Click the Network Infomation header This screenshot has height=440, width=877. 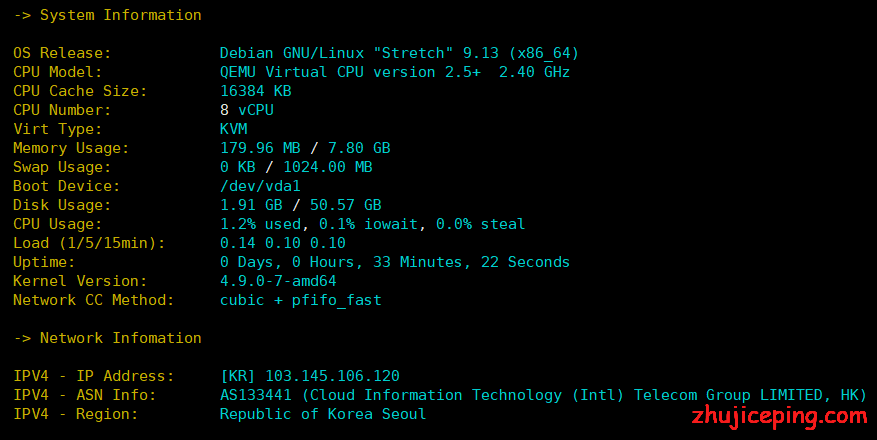click(107, 338)
